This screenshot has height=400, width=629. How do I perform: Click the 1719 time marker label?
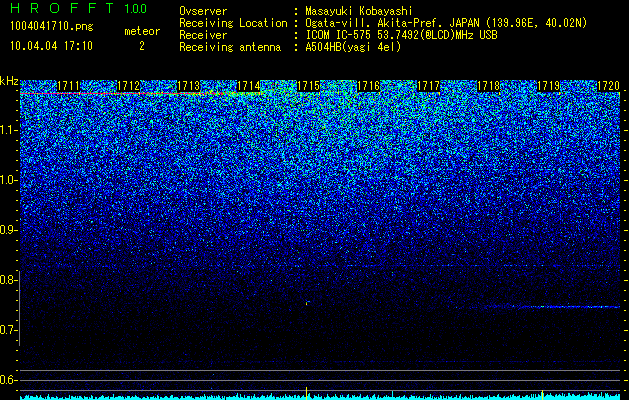point(548,86)
